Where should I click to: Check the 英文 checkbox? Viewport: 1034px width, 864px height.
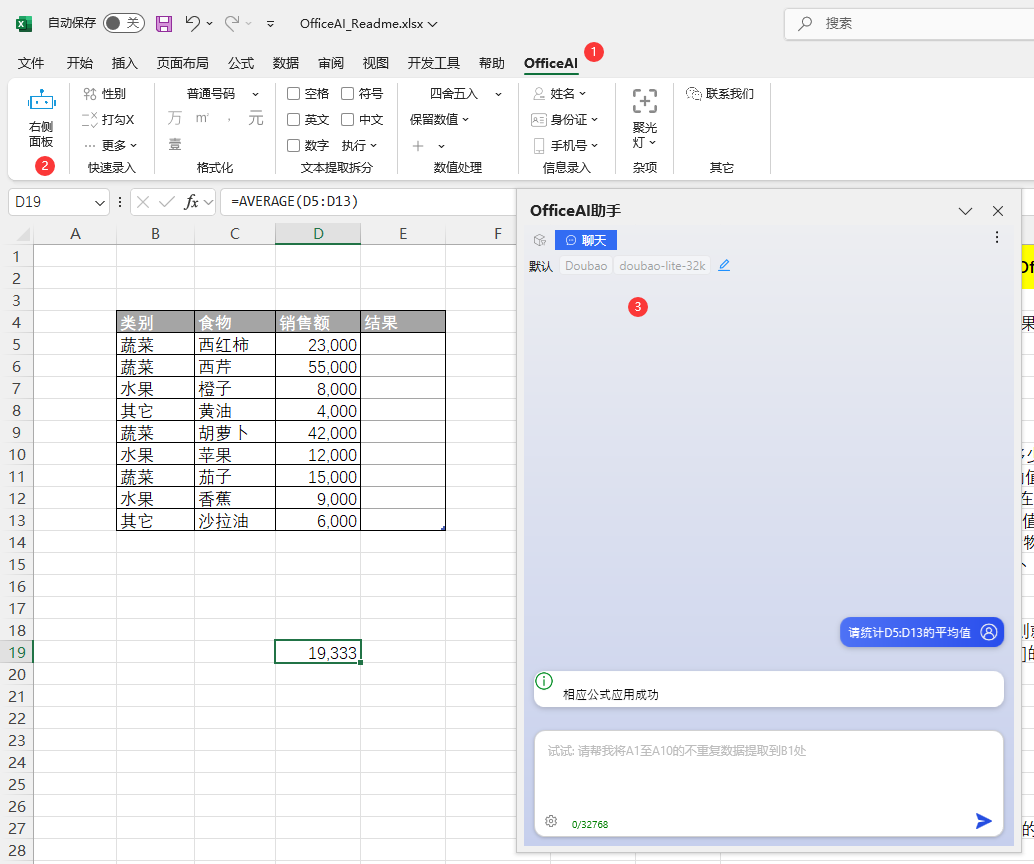[293, 119]
